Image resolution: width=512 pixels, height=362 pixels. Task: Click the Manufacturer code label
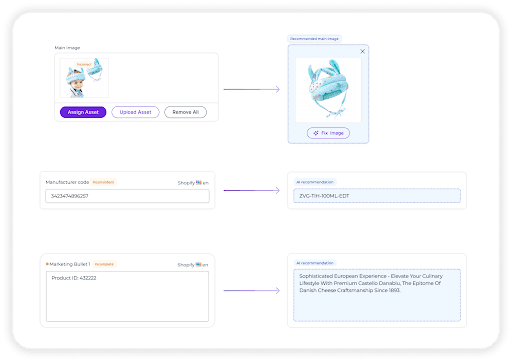pos(67,182)
